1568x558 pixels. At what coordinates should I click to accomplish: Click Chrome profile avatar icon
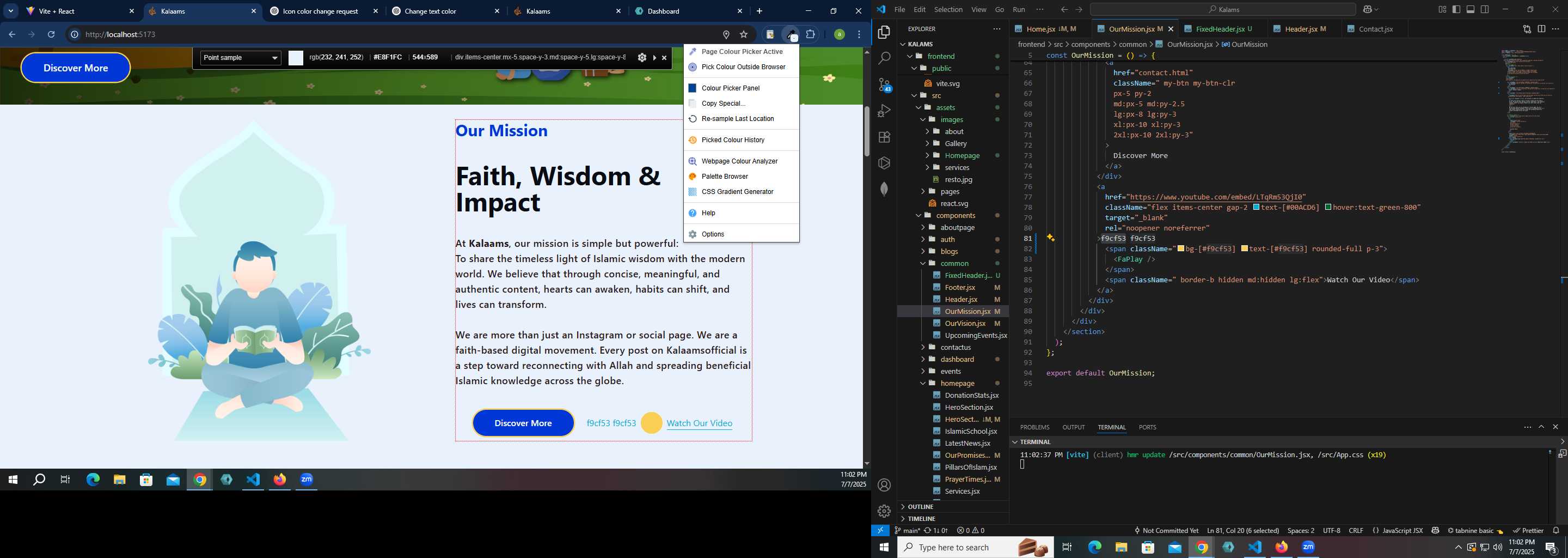pos(840,34)
